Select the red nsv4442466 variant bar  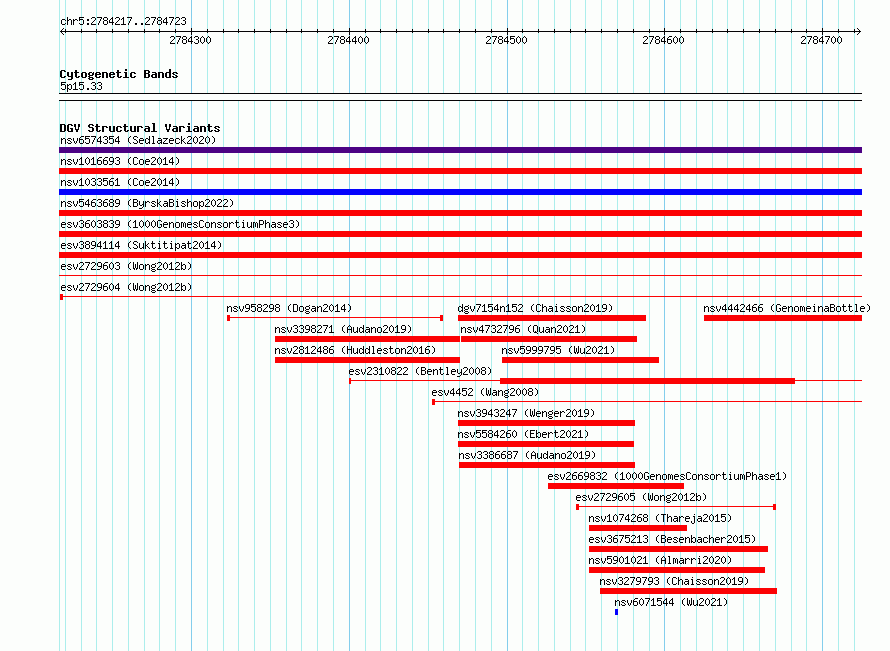[783, 318]
